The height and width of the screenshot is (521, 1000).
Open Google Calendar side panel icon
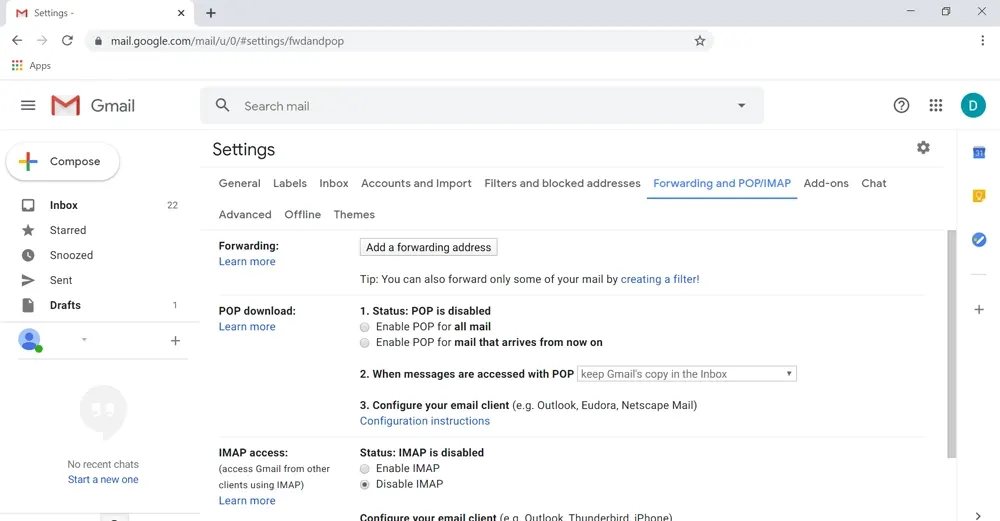click(x=979, y=152)
